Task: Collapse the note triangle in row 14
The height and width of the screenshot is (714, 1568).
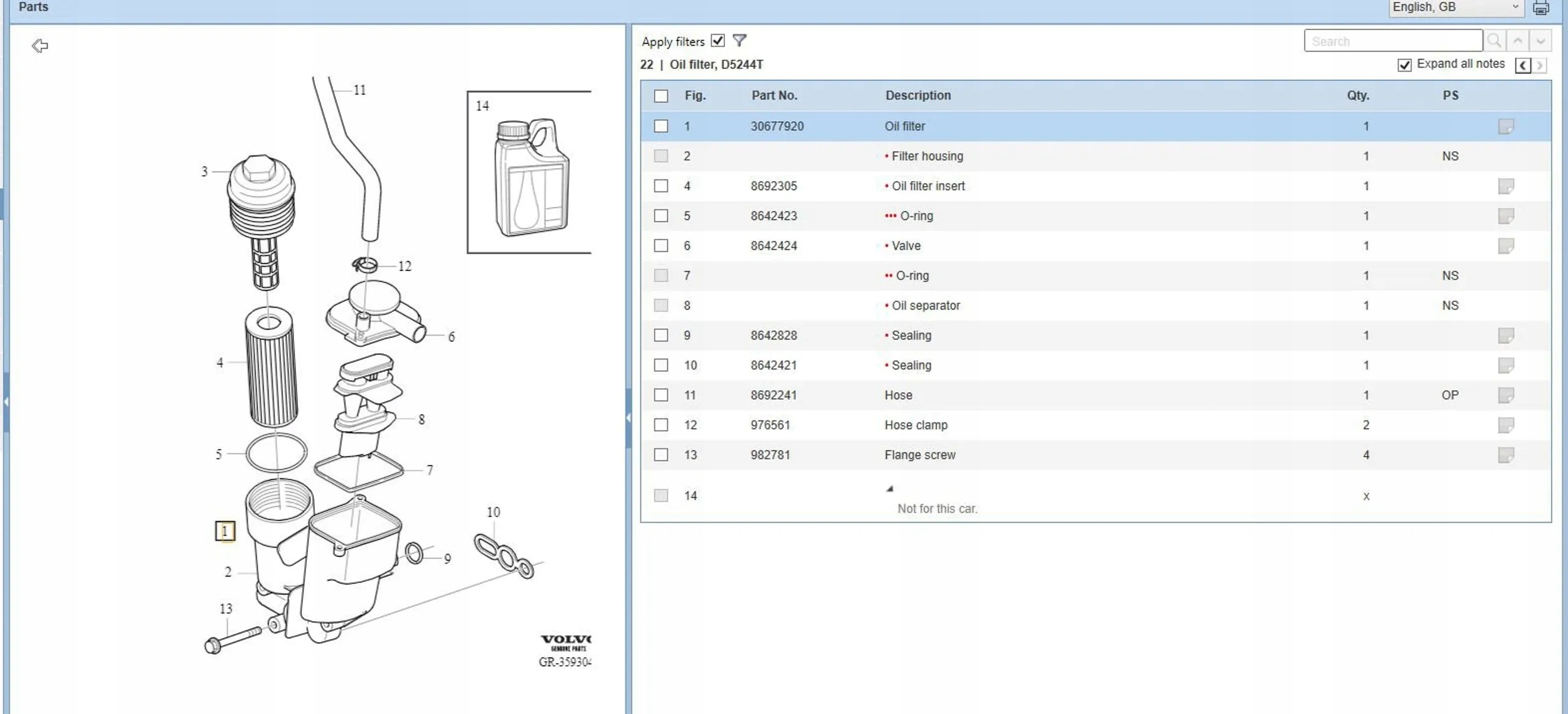Action: coord(889,488)
